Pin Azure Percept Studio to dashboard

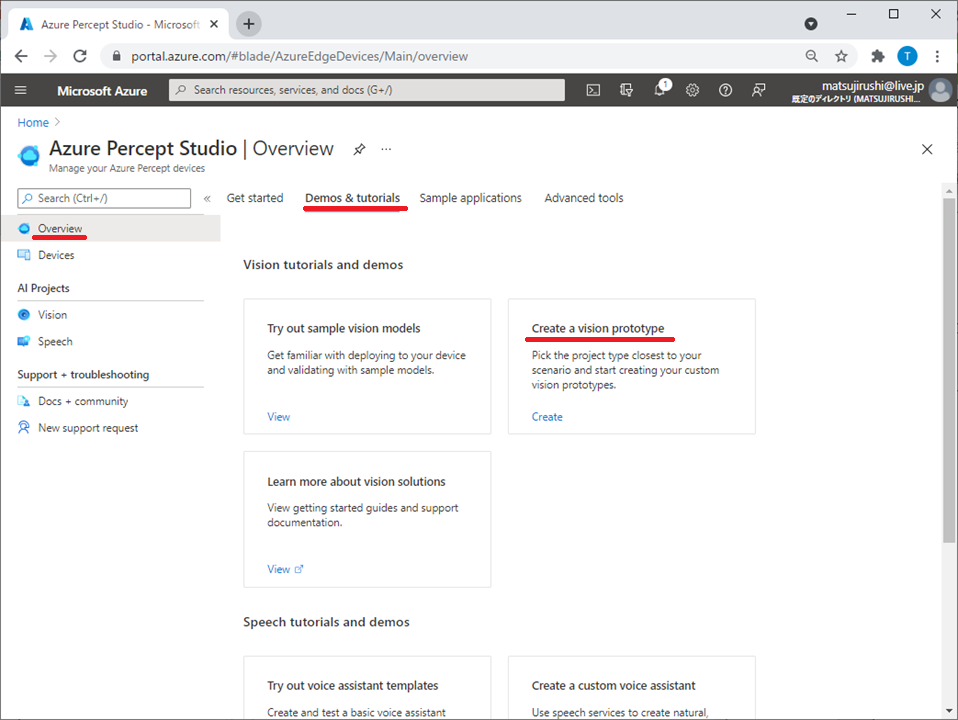[x=359, y=149]
